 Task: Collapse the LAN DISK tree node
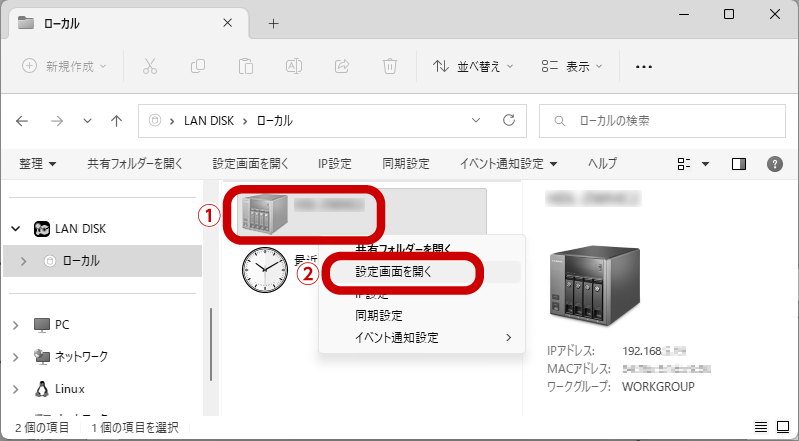(x=15, y=229)
